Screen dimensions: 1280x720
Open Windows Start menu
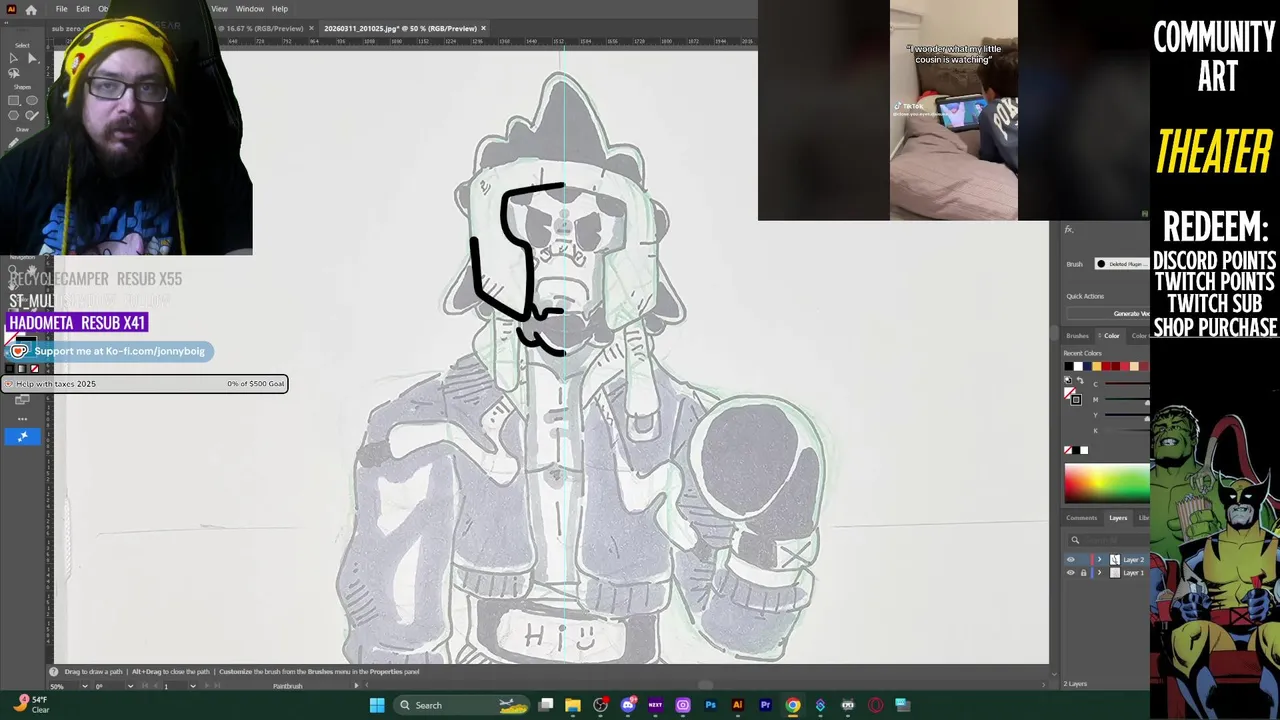(x=377, y=705)
